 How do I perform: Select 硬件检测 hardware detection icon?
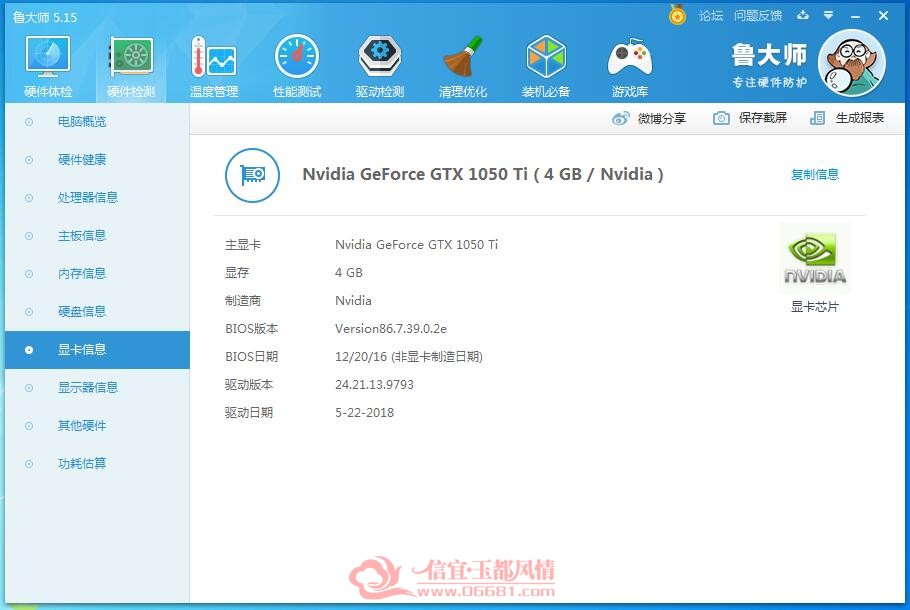pyautogui.click(x=132, y=57)
